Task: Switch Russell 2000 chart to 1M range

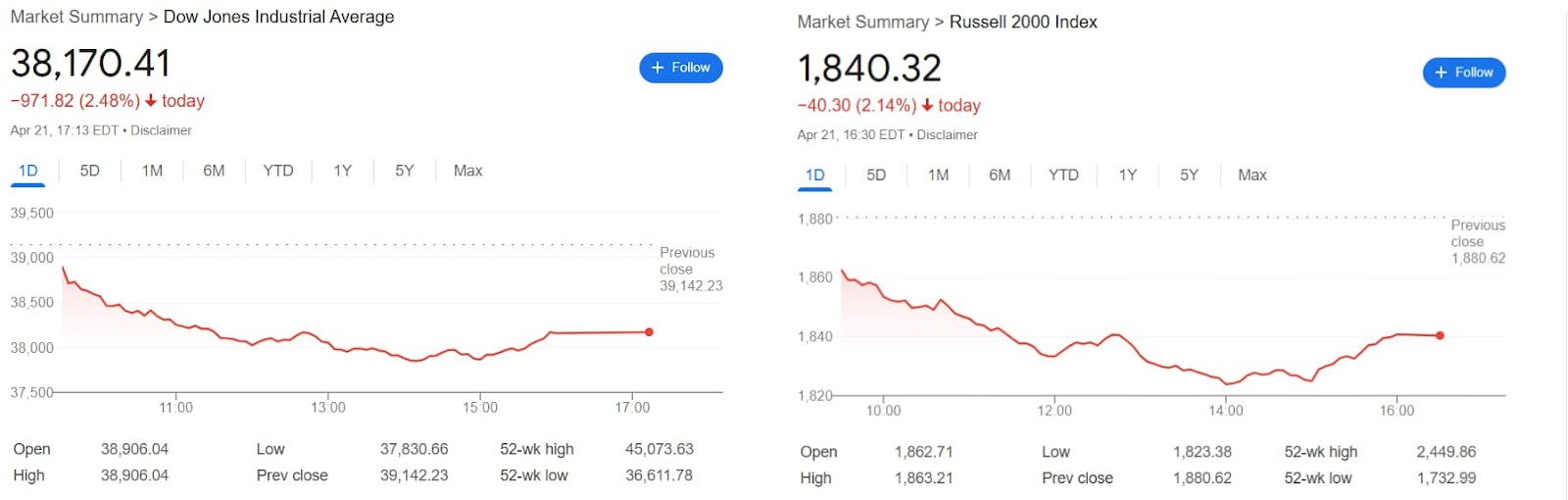Action: 938,175
